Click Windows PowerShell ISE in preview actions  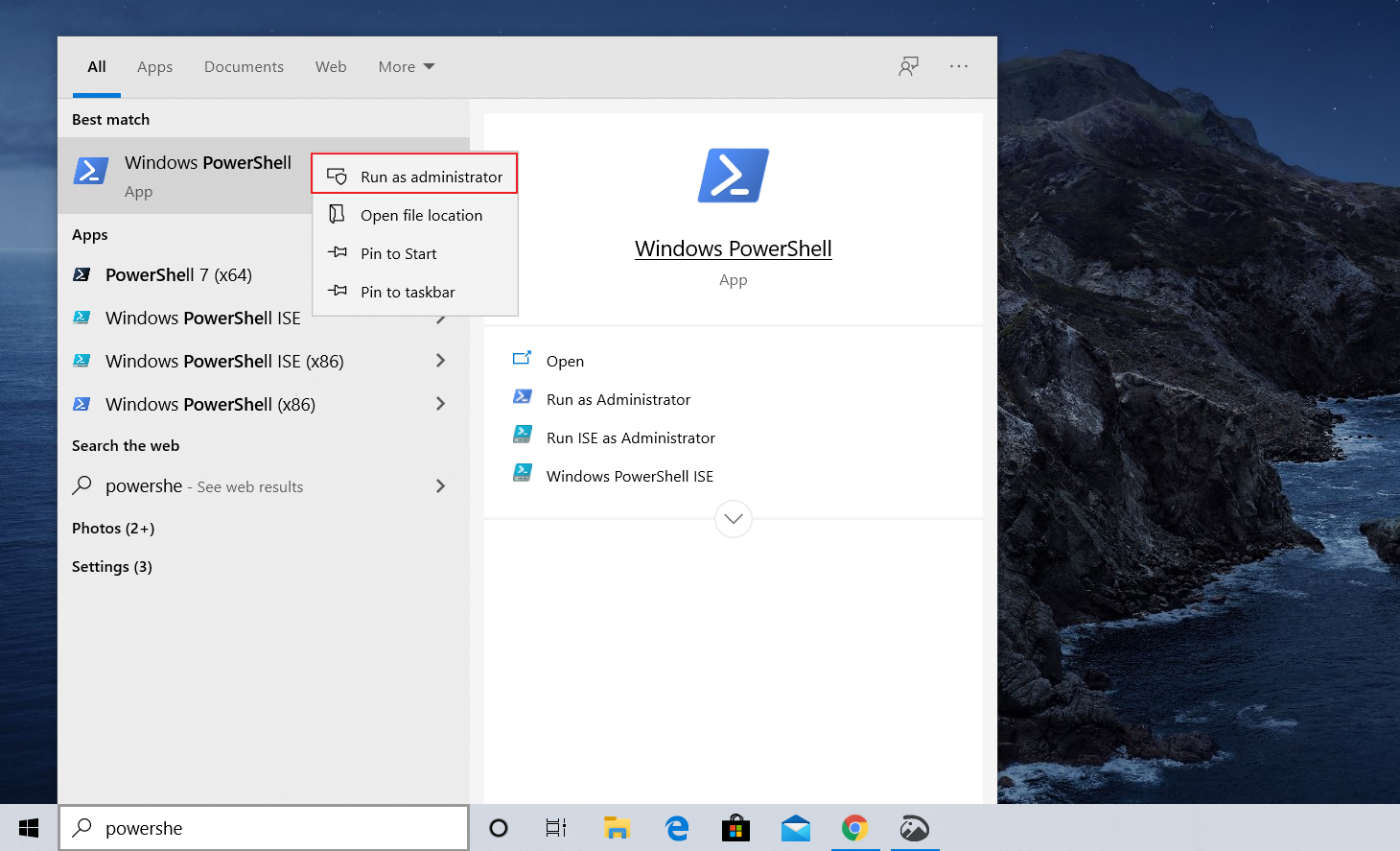point(630,476)
